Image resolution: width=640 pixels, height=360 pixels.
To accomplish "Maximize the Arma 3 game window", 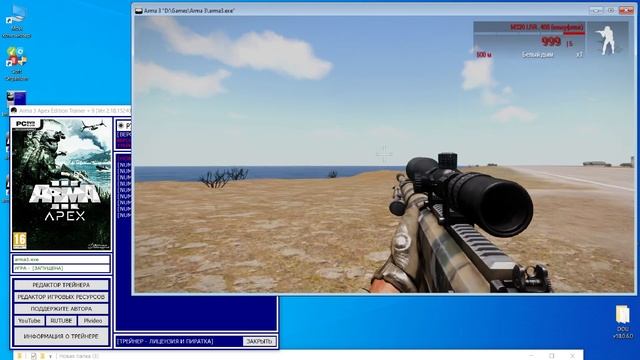I will click(611, 10).
